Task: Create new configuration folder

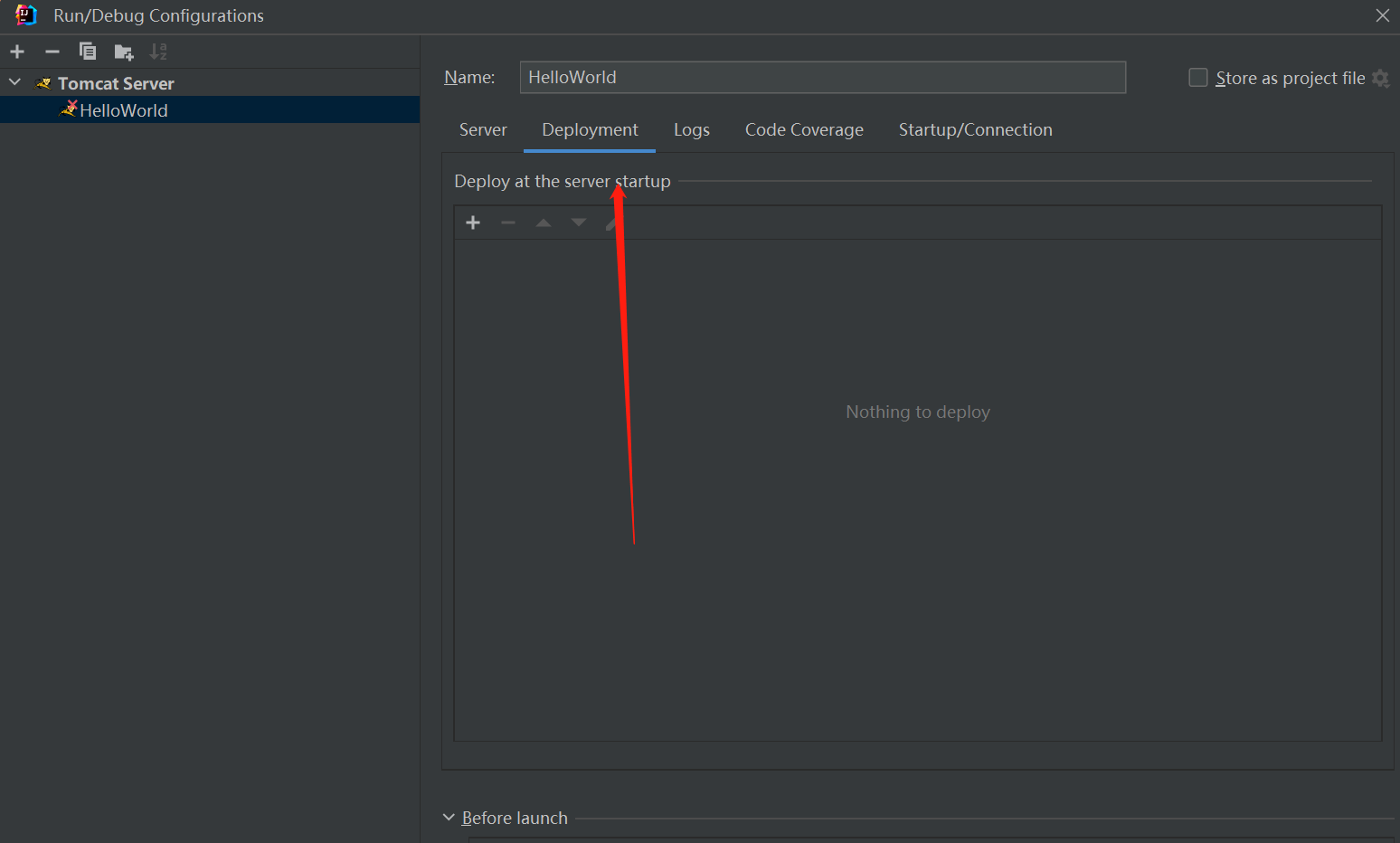Action: (124, 52)
